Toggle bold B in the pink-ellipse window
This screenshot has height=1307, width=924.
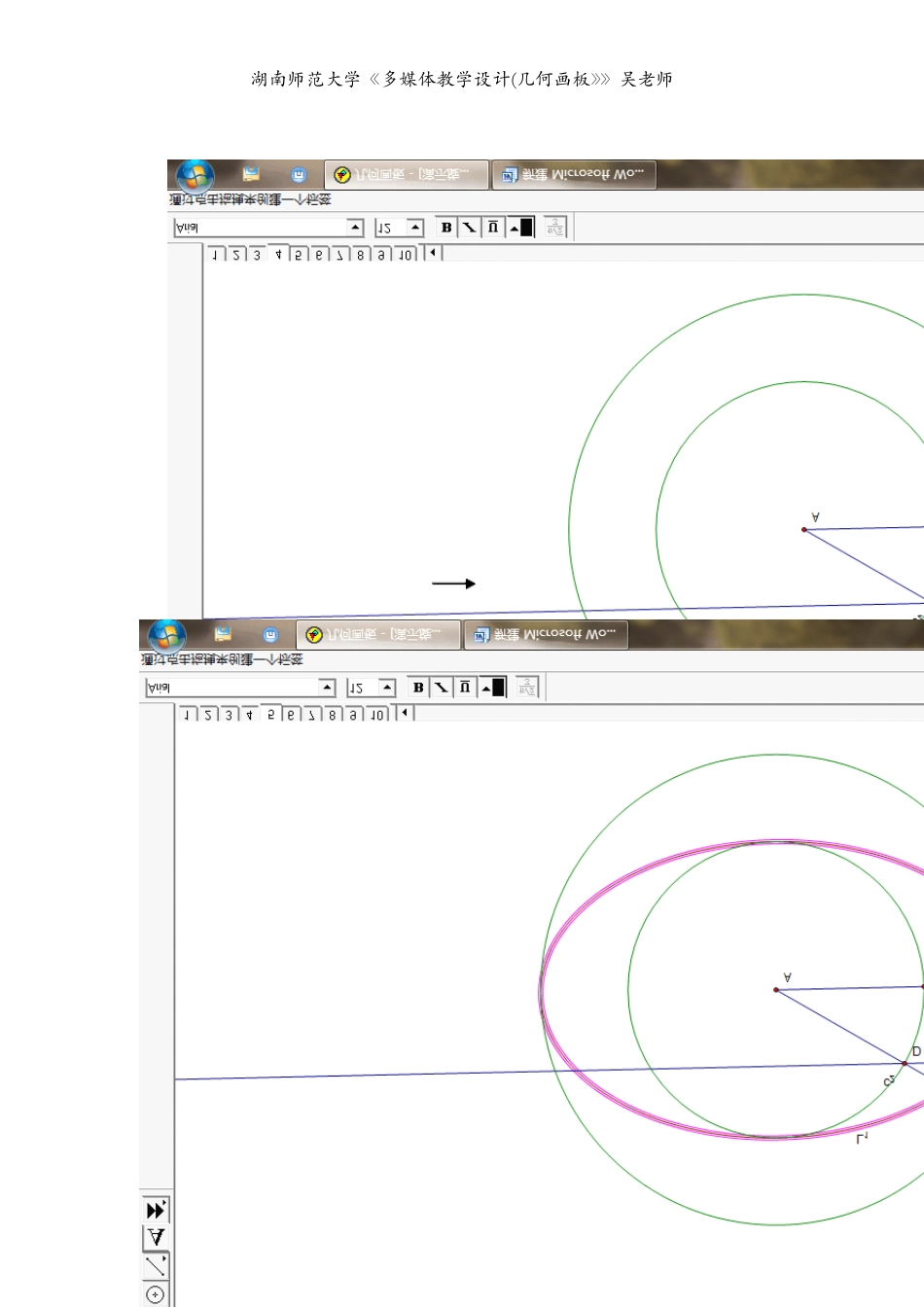point(418,688)
